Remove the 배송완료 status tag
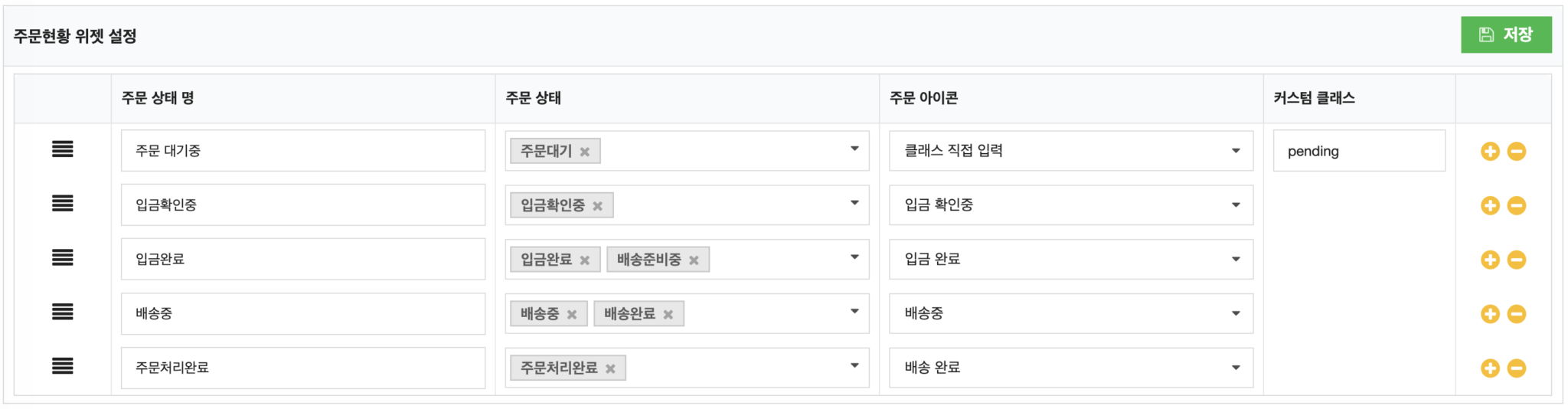The width and height of the screenshot is (1568, 409). click(x=668, y=315)
